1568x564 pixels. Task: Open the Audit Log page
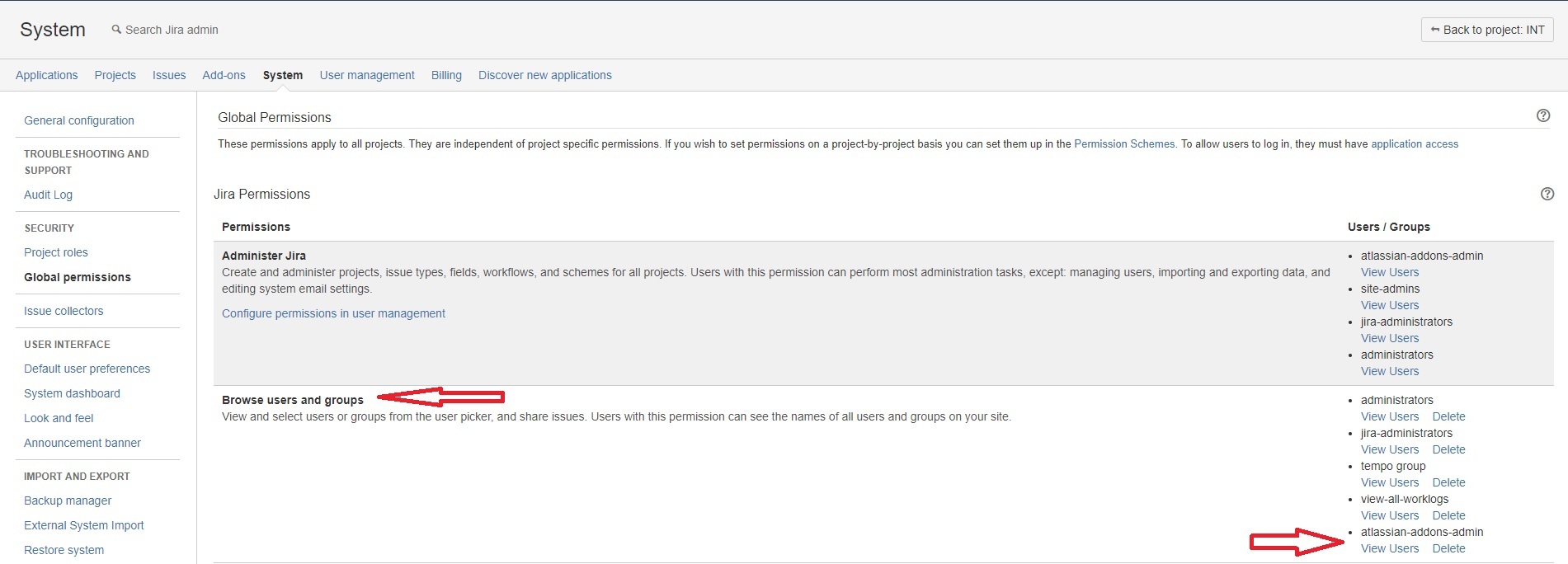48,195
